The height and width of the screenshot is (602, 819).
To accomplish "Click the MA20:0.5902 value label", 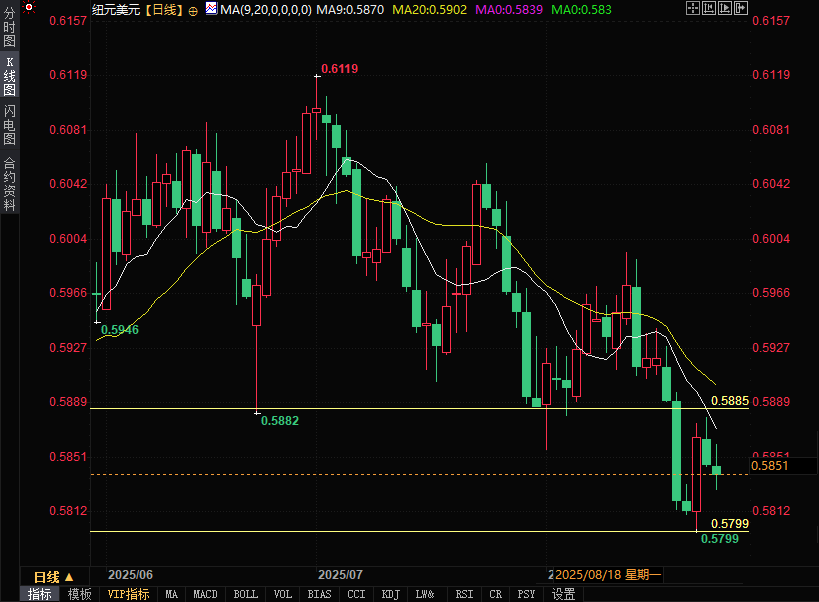I will click(429, 9).
